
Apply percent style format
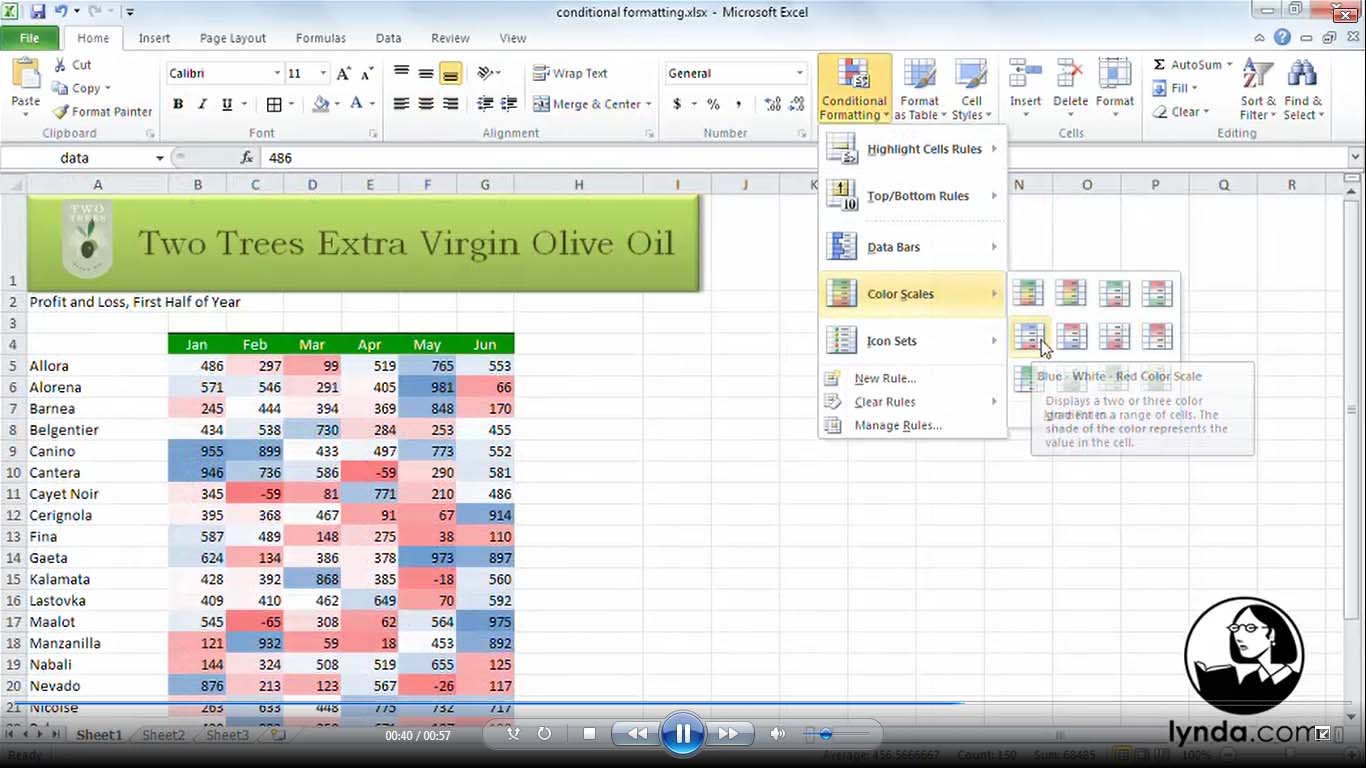click(713, 104)
